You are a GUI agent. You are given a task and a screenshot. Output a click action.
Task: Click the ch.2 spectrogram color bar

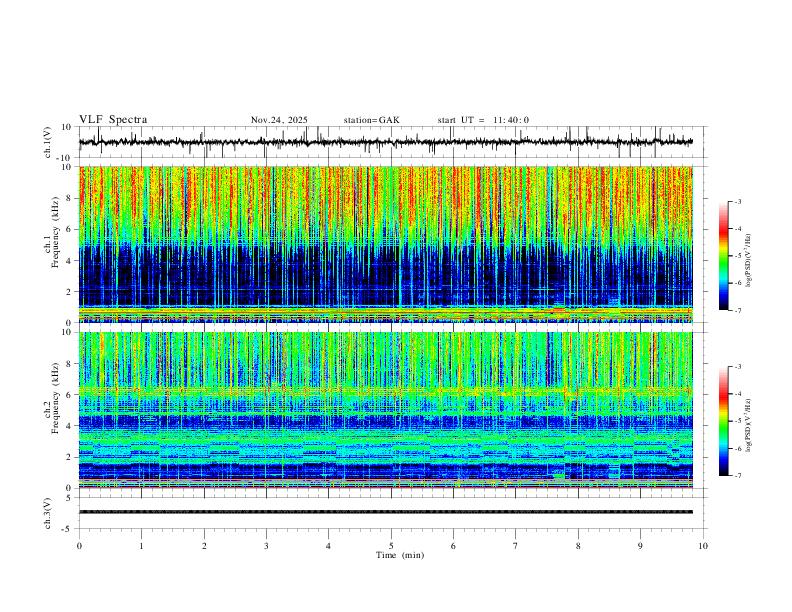coord(724,421)
